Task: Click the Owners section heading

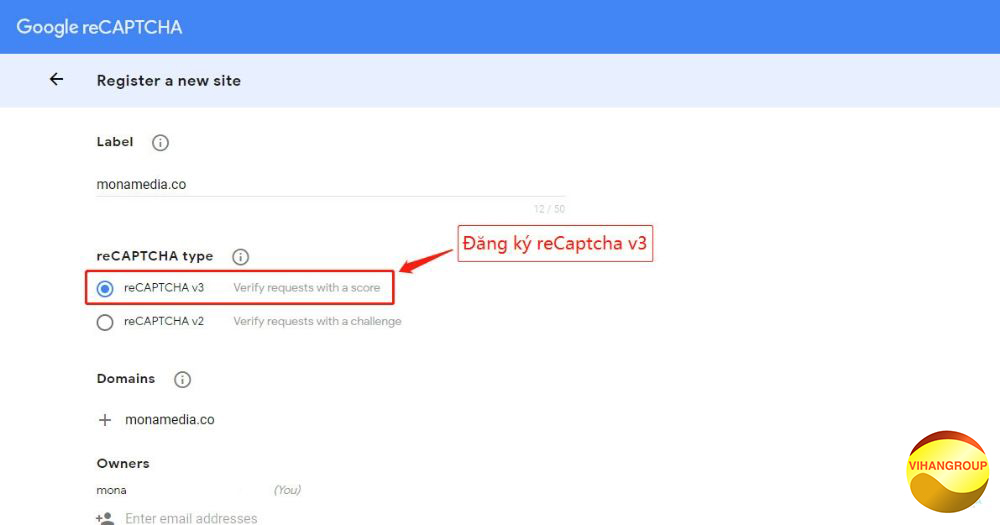Action: 123,464
